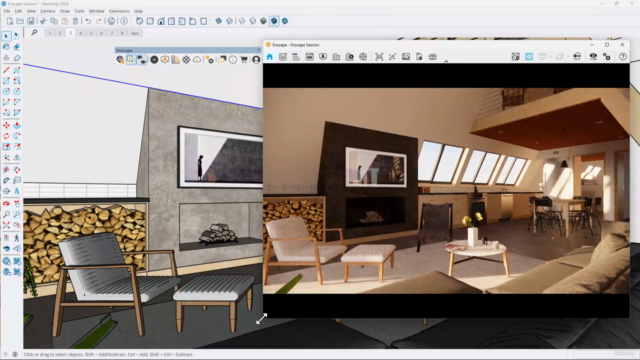Select the Move tool
640x360 pixels.
point(6,125)
